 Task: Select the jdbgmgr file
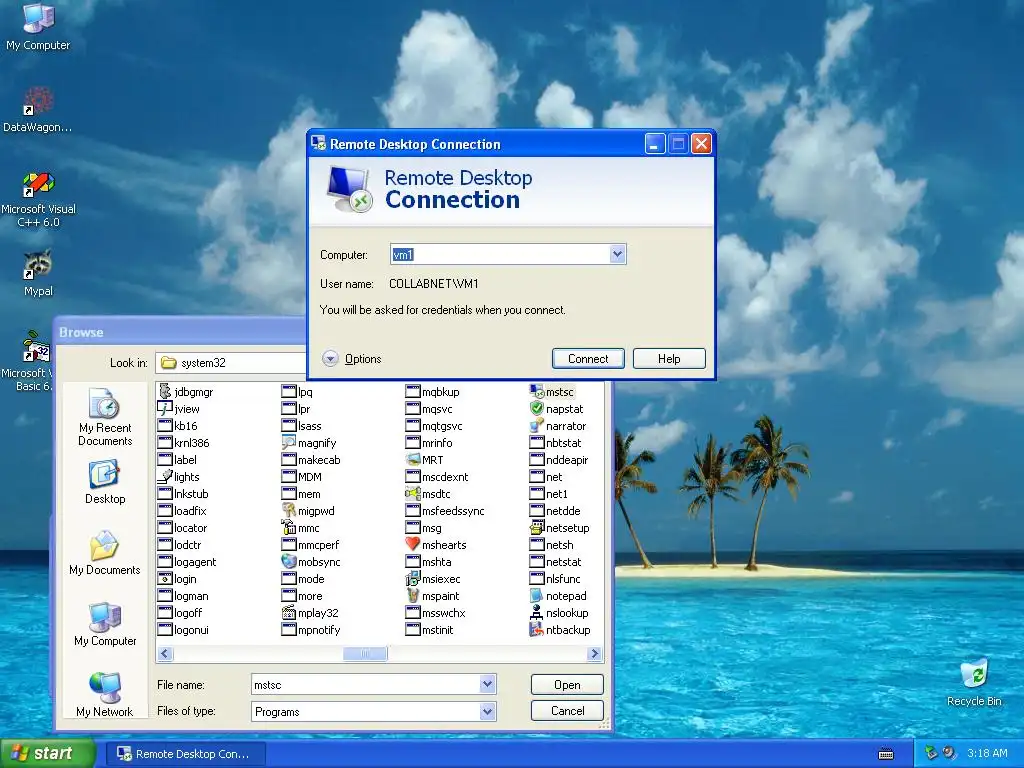tap(185, 392)
